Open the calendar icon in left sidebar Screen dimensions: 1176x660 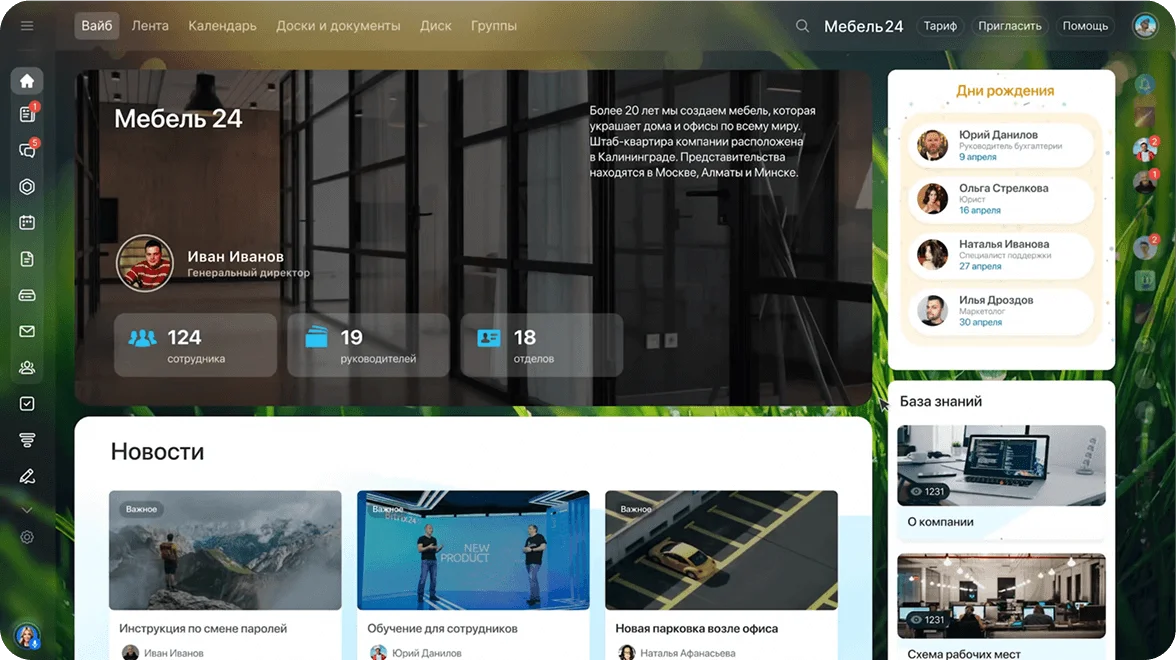pos(27,223)
